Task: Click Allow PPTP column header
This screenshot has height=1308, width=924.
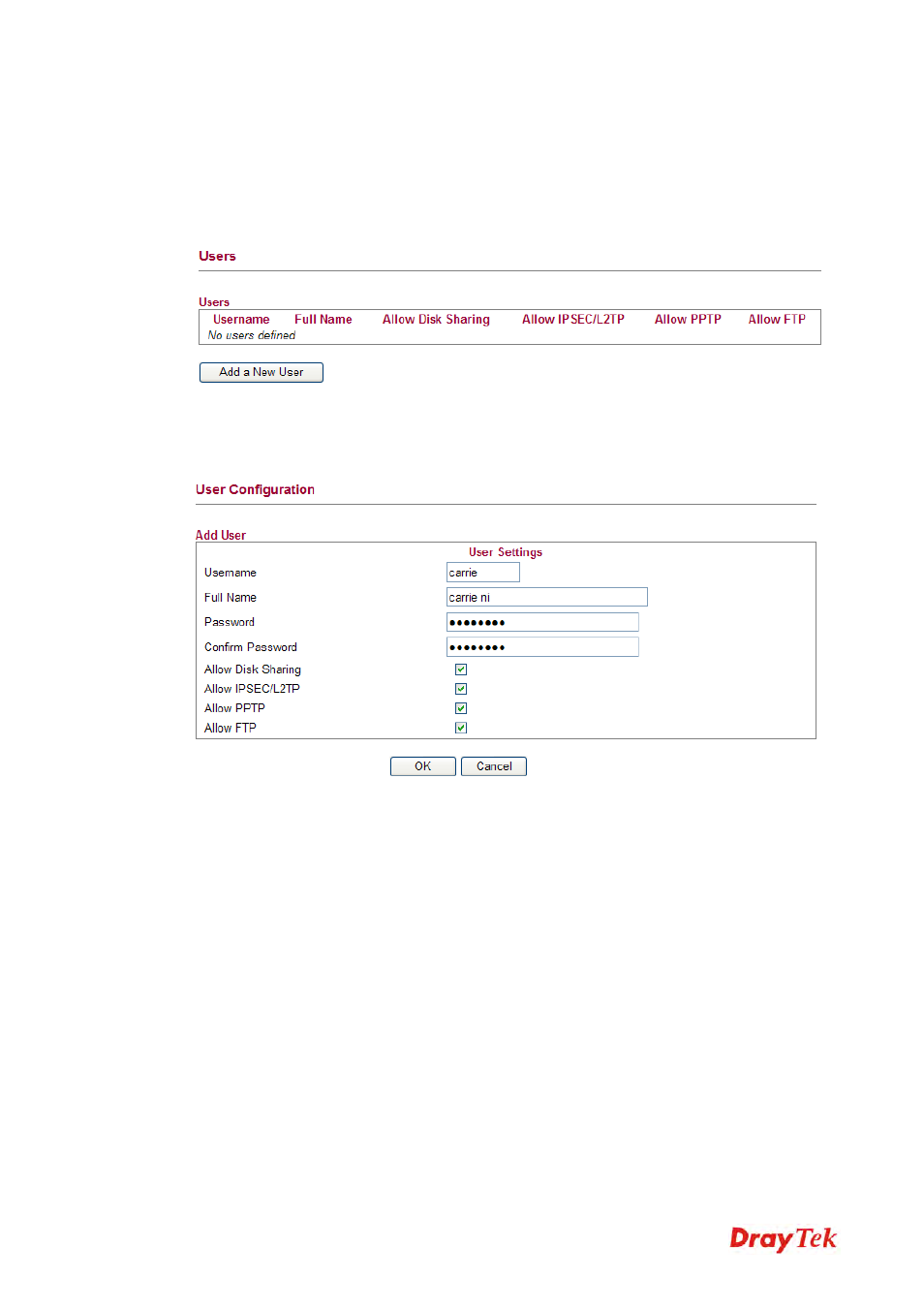Action: point(688,320)
